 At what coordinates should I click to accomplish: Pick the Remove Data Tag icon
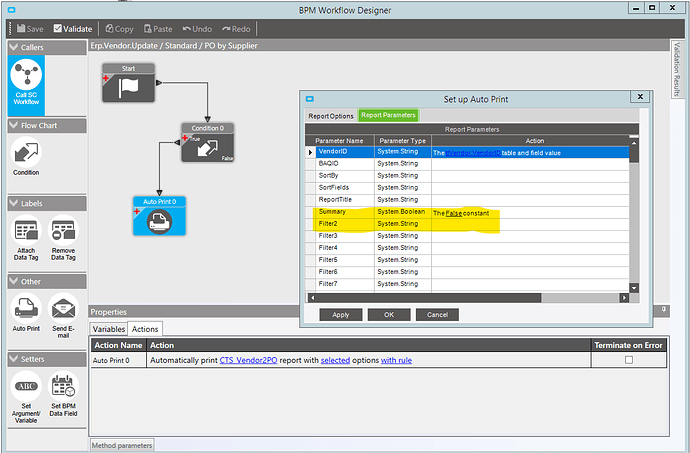(x=63, y=232)
